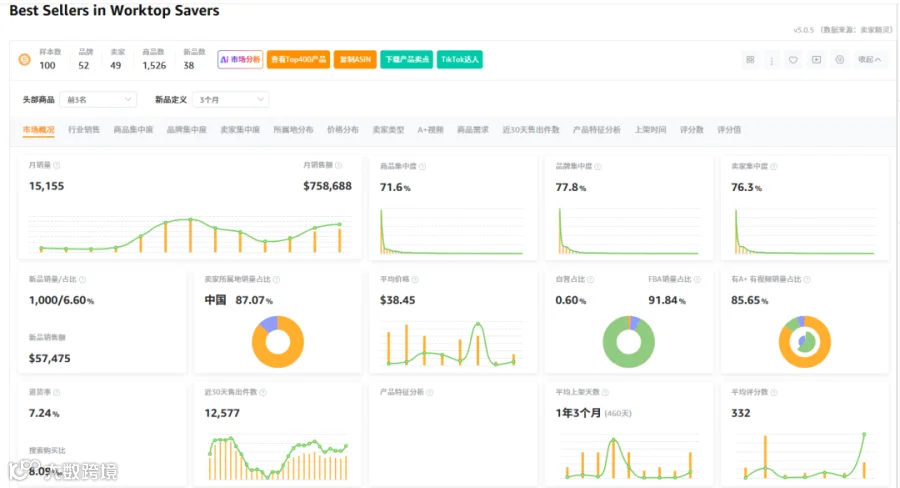Viewport: 900px width, 488px height.
Task: Click the orange 中国 seller-location donut chart
Action: 278,342
